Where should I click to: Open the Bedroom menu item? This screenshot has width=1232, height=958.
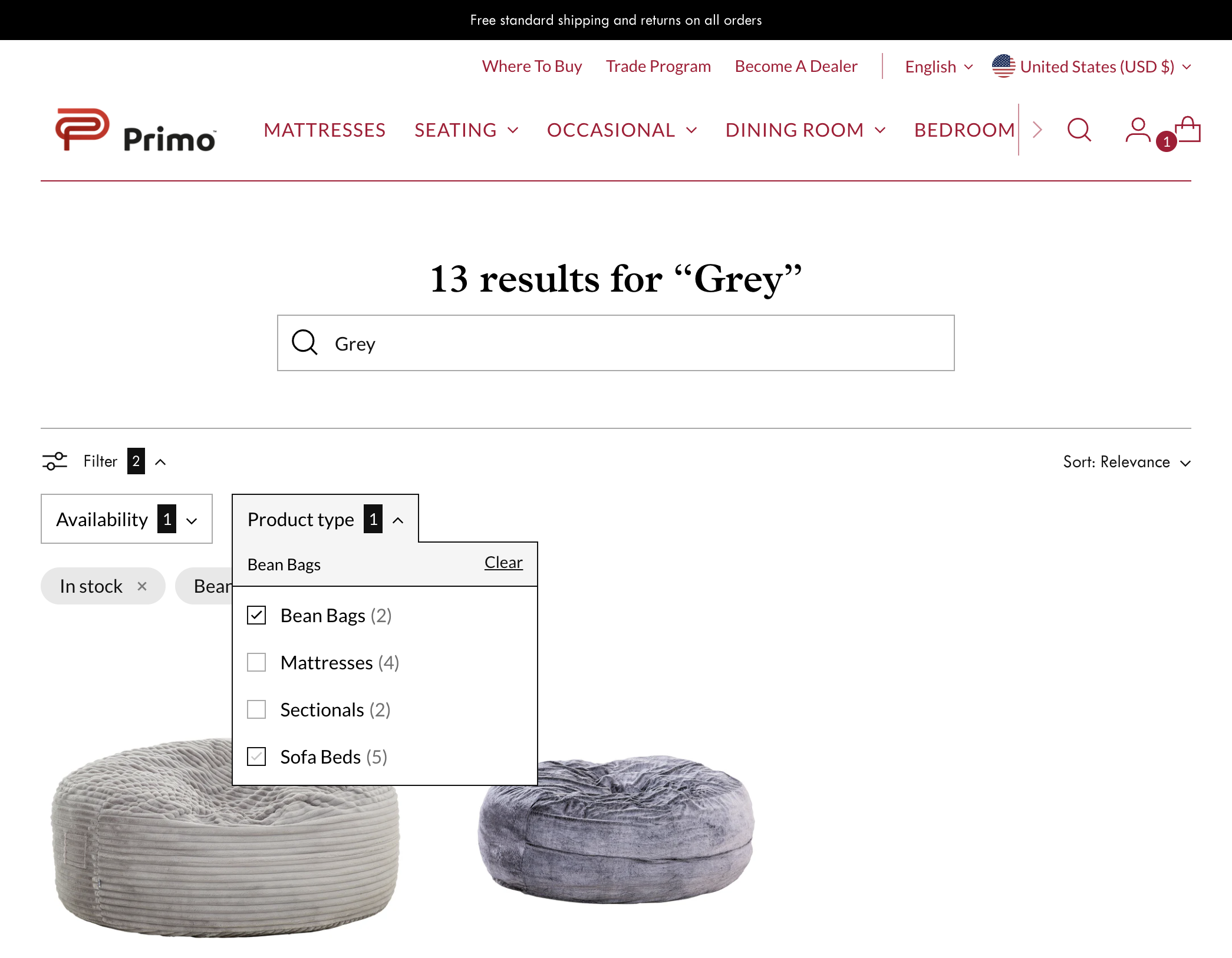[x=964, y=130]
